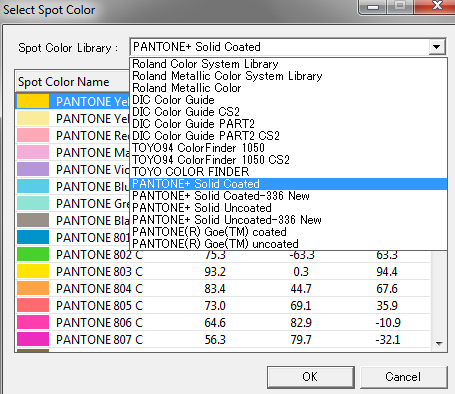Click the light pink PANTONE Red swatch
The width and height of the screenshot is (455, 394).
tap(33, 135)
